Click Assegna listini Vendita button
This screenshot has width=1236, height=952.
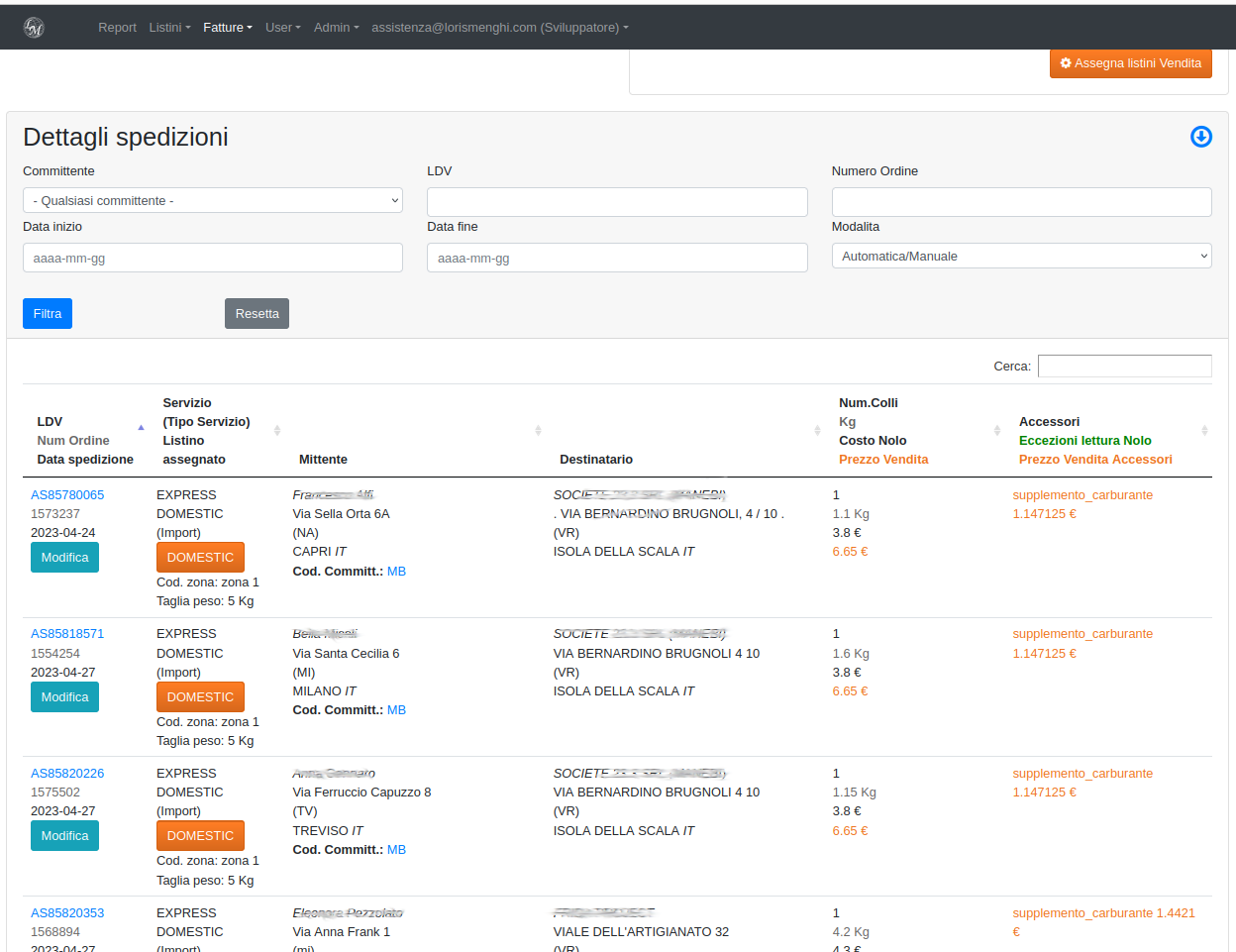1130,63
